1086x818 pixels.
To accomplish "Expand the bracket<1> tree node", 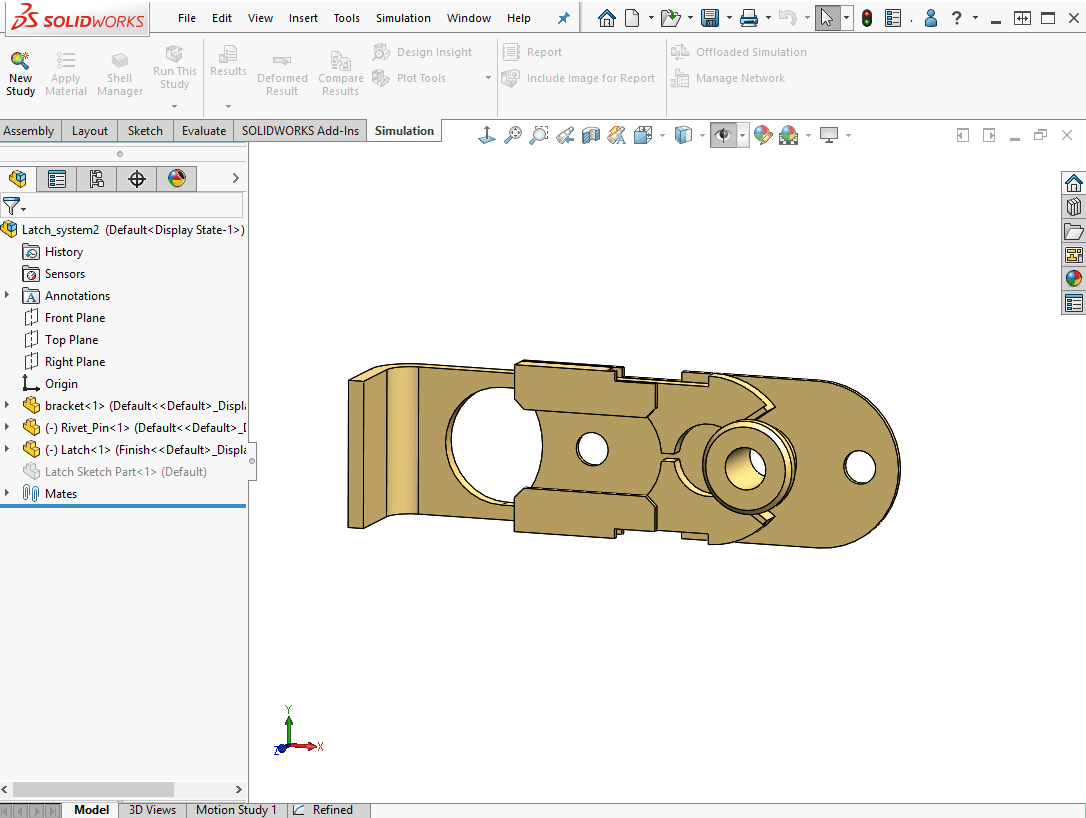I will (x=8, y=406).
